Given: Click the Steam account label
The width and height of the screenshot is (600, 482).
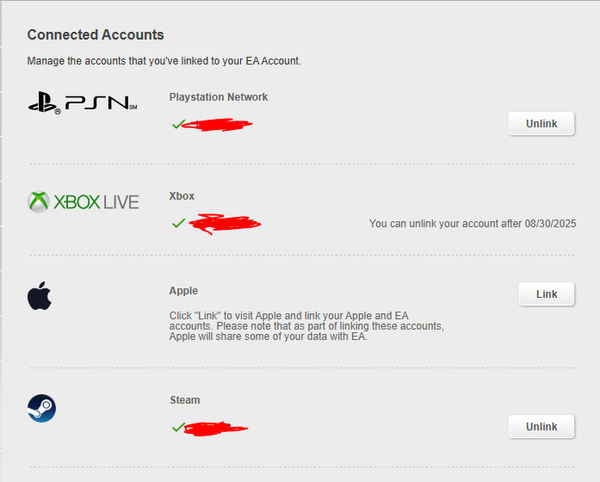Looking at the screenshot, I should 185,400.
